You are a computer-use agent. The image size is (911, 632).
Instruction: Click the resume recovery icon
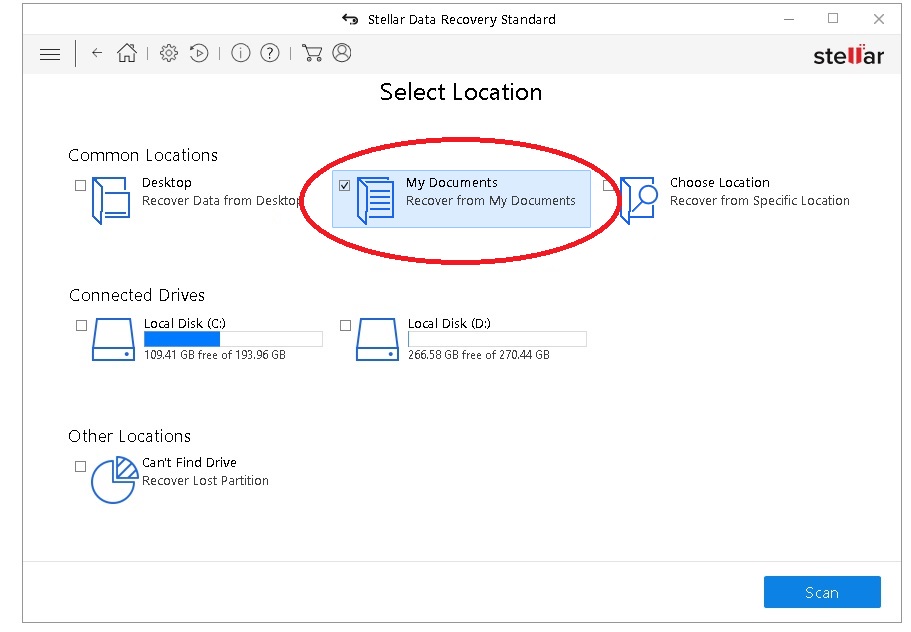[x=199, y=53]
